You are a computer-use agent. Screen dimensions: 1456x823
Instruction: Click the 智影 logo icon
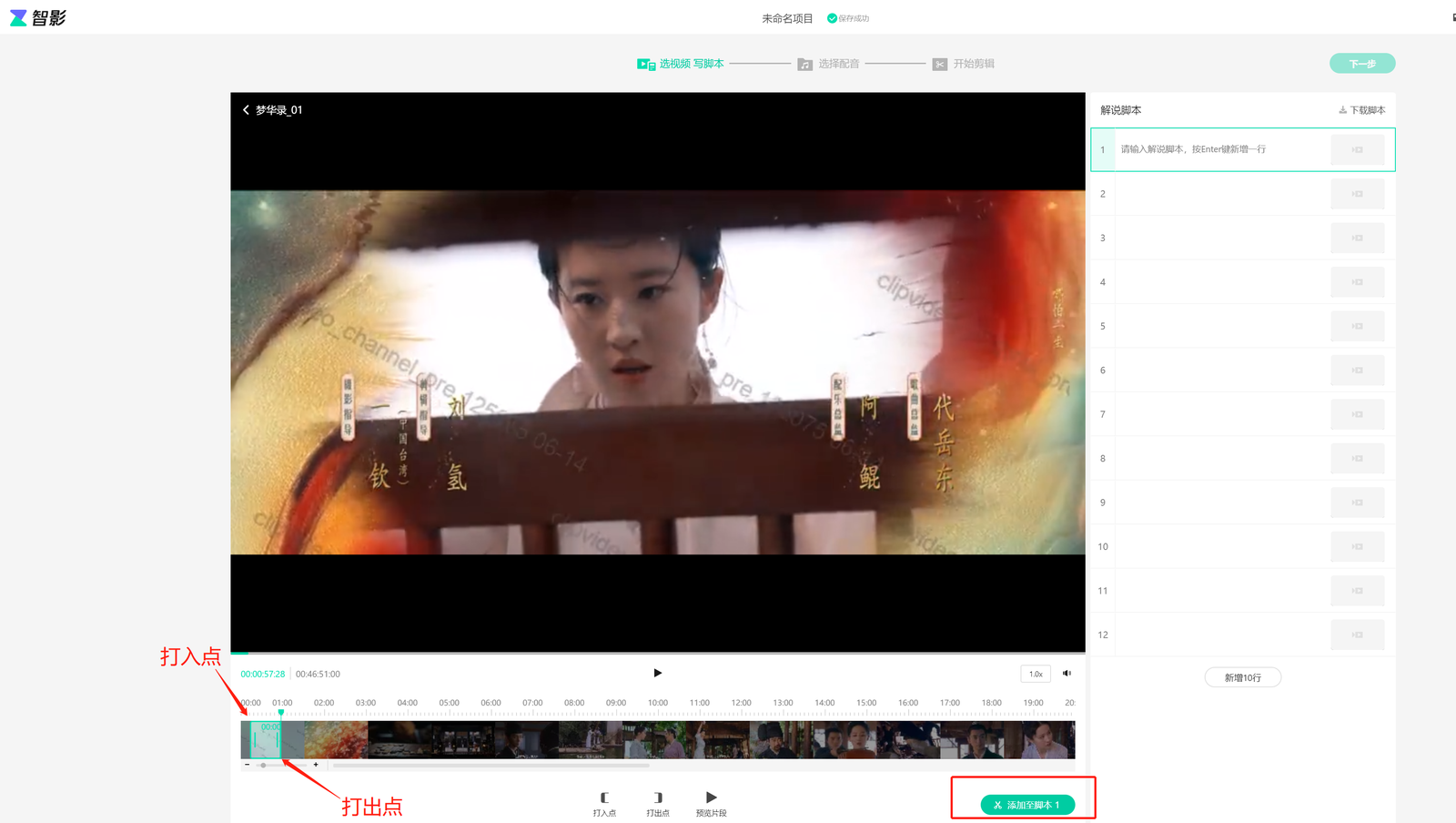coord(18,18)
